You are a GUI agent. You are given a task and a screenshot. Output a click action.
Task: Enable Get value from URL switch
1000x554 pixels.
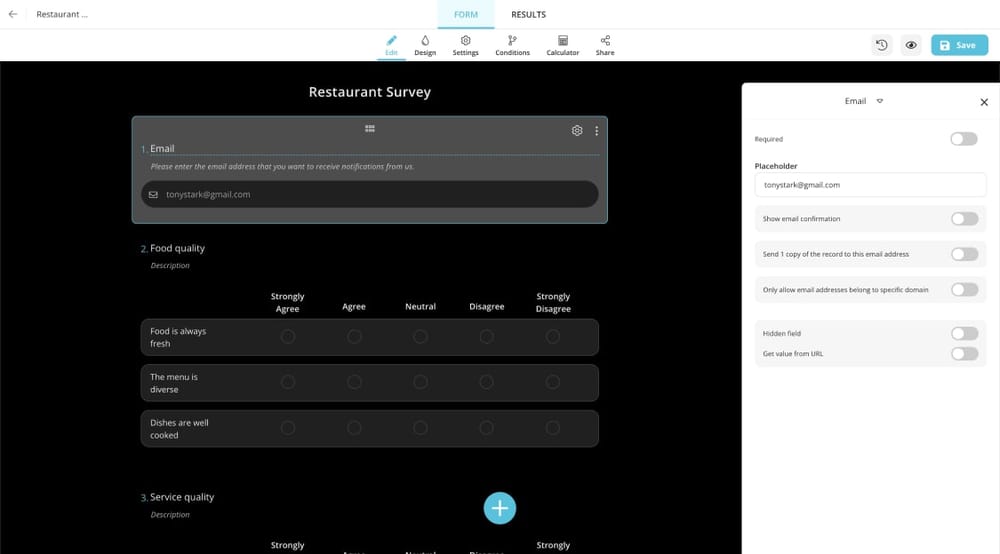[963, 354]
